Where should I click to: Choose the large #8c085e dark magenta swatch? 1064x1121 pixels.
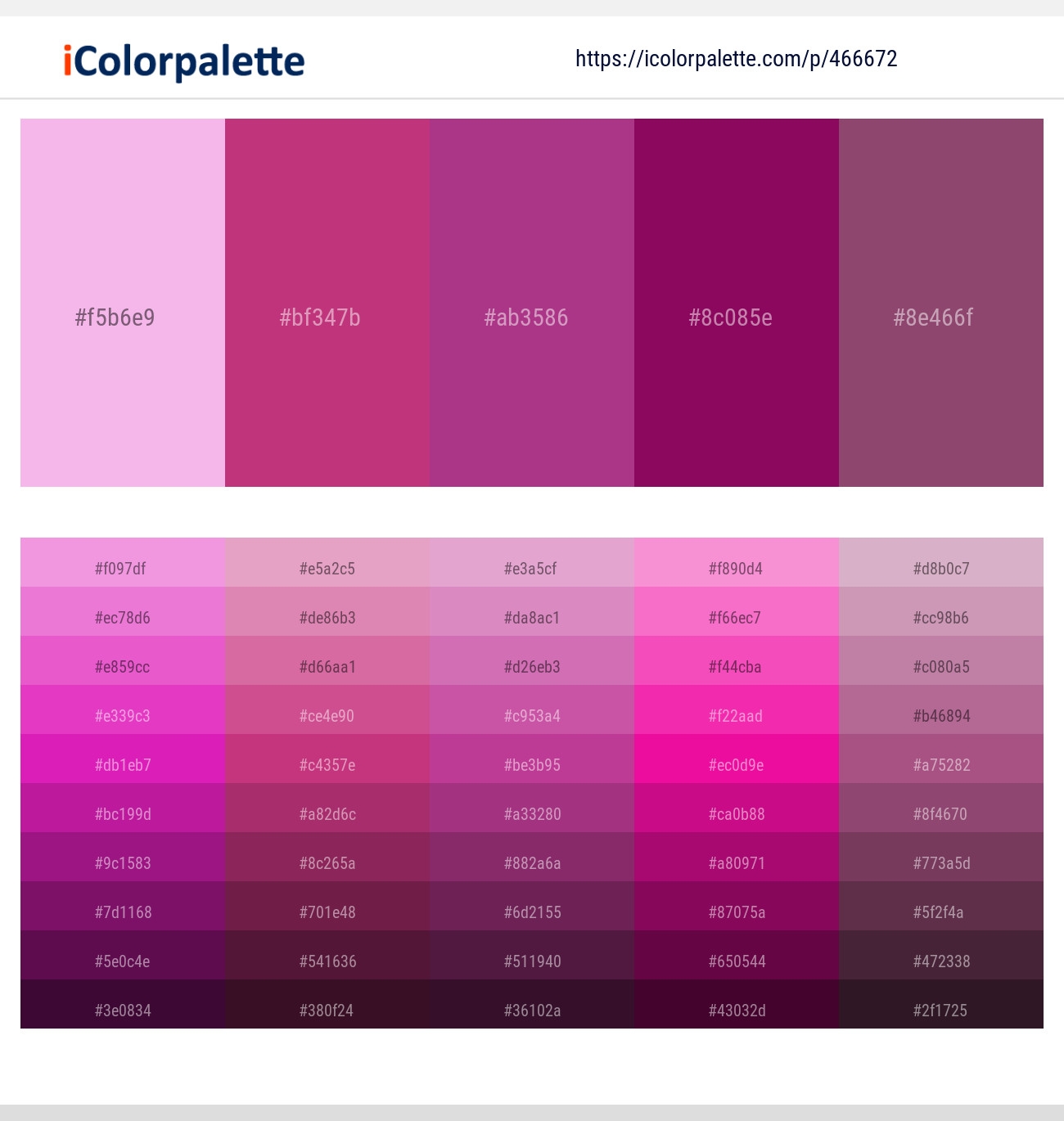[x=737, y=303]
